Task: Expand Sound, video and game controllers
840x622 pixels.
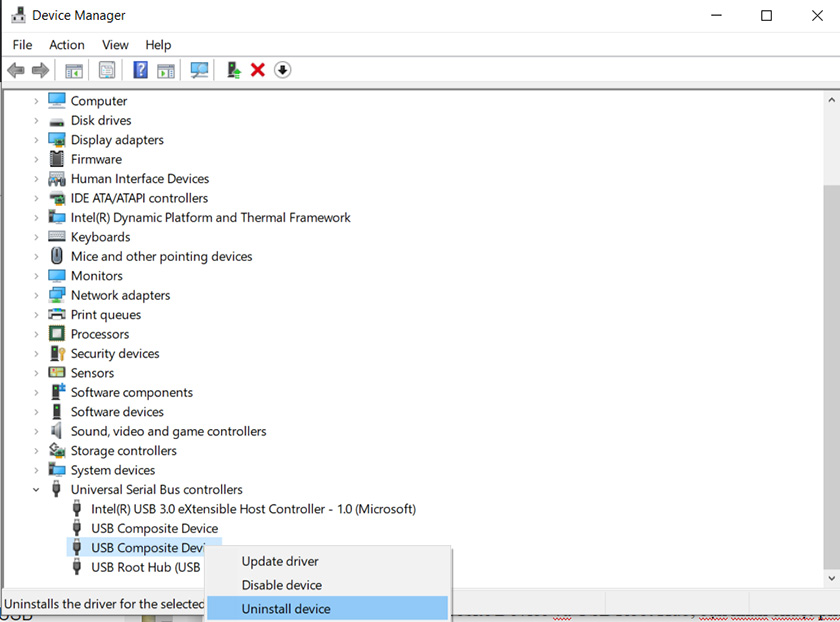Action: click(x=36, y=432)
